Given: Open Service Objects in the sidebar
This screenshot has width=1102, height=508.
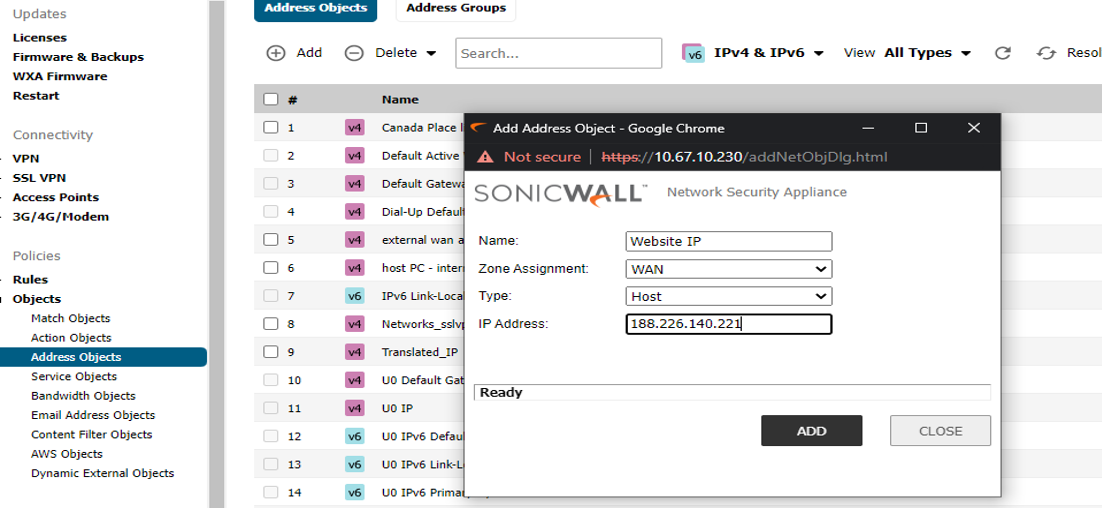Looking at the screenshot, I should coord(74,377).
